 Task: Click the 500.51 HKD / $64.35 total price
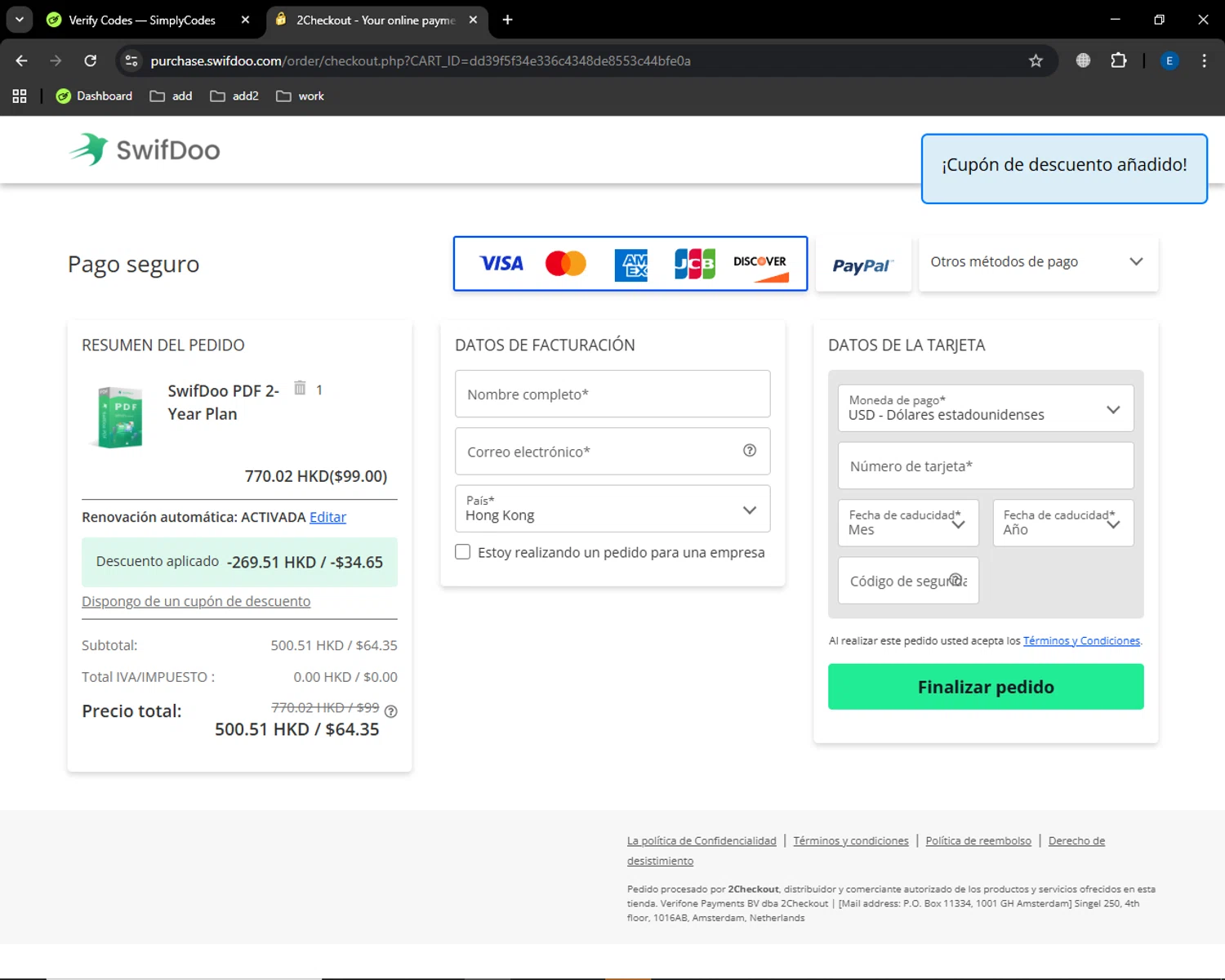297,729
